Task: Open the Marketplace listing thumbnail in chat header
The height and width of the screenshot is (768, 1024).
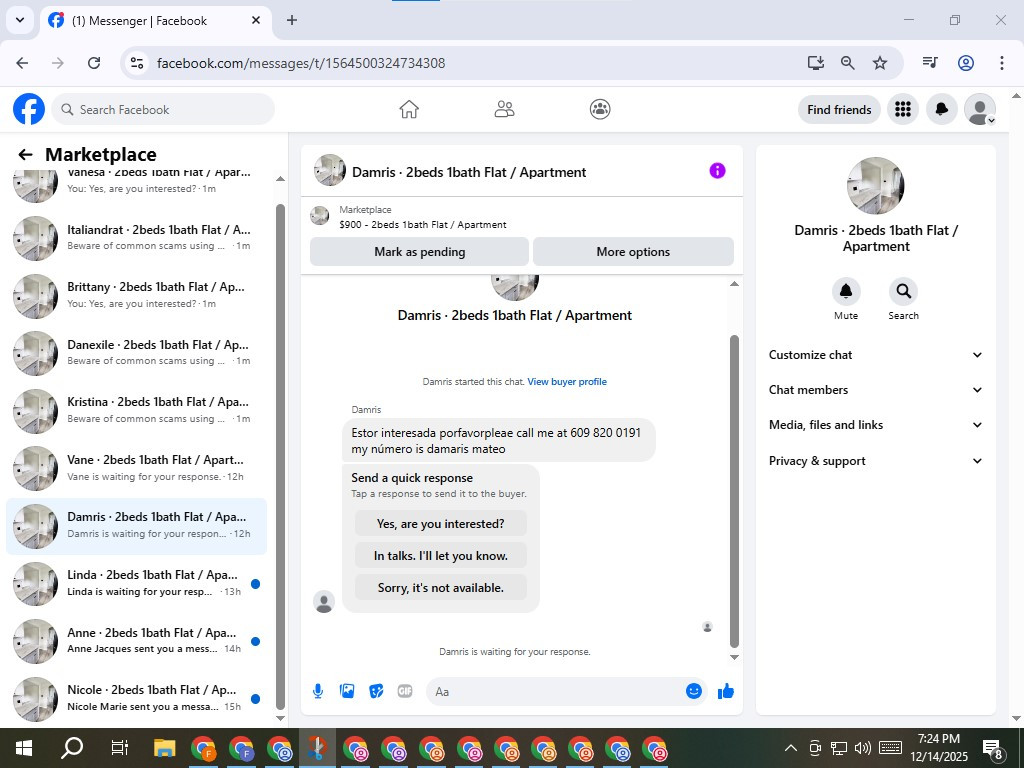Action: (319, 216)
